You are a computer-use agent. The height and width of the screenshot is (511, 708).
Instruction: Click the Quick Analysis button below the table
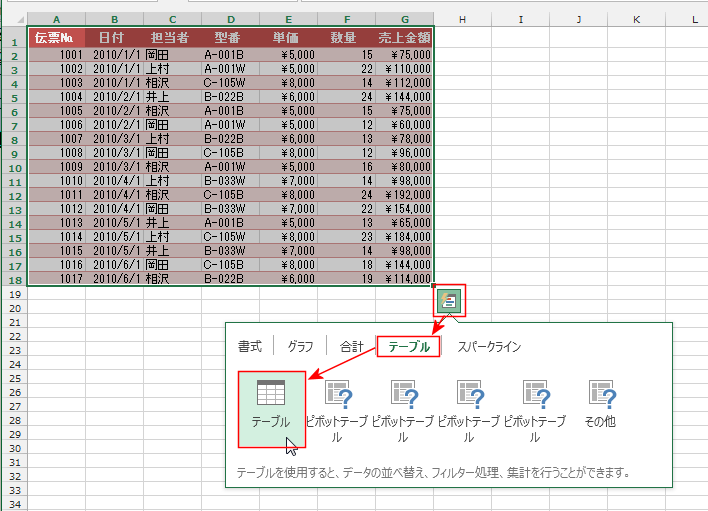(x=448, y=300)
